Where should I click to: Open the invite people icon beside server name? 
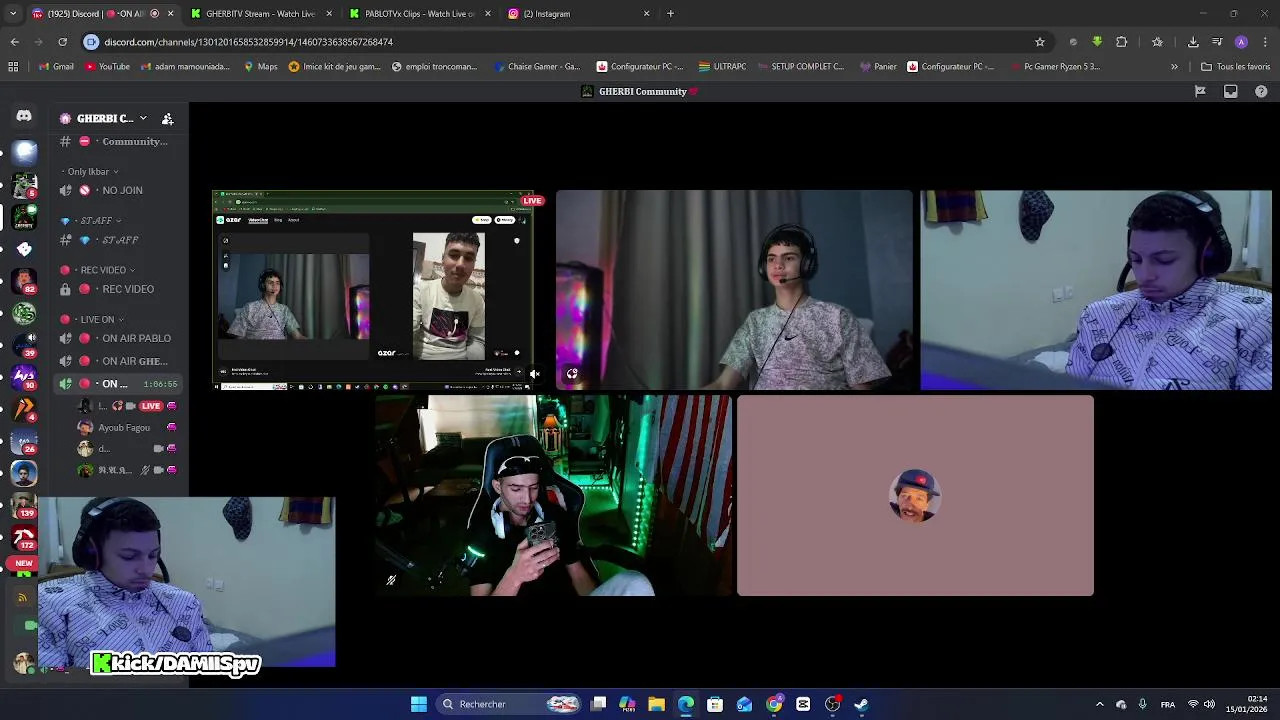pyautogui.click(x=168, y=118)
